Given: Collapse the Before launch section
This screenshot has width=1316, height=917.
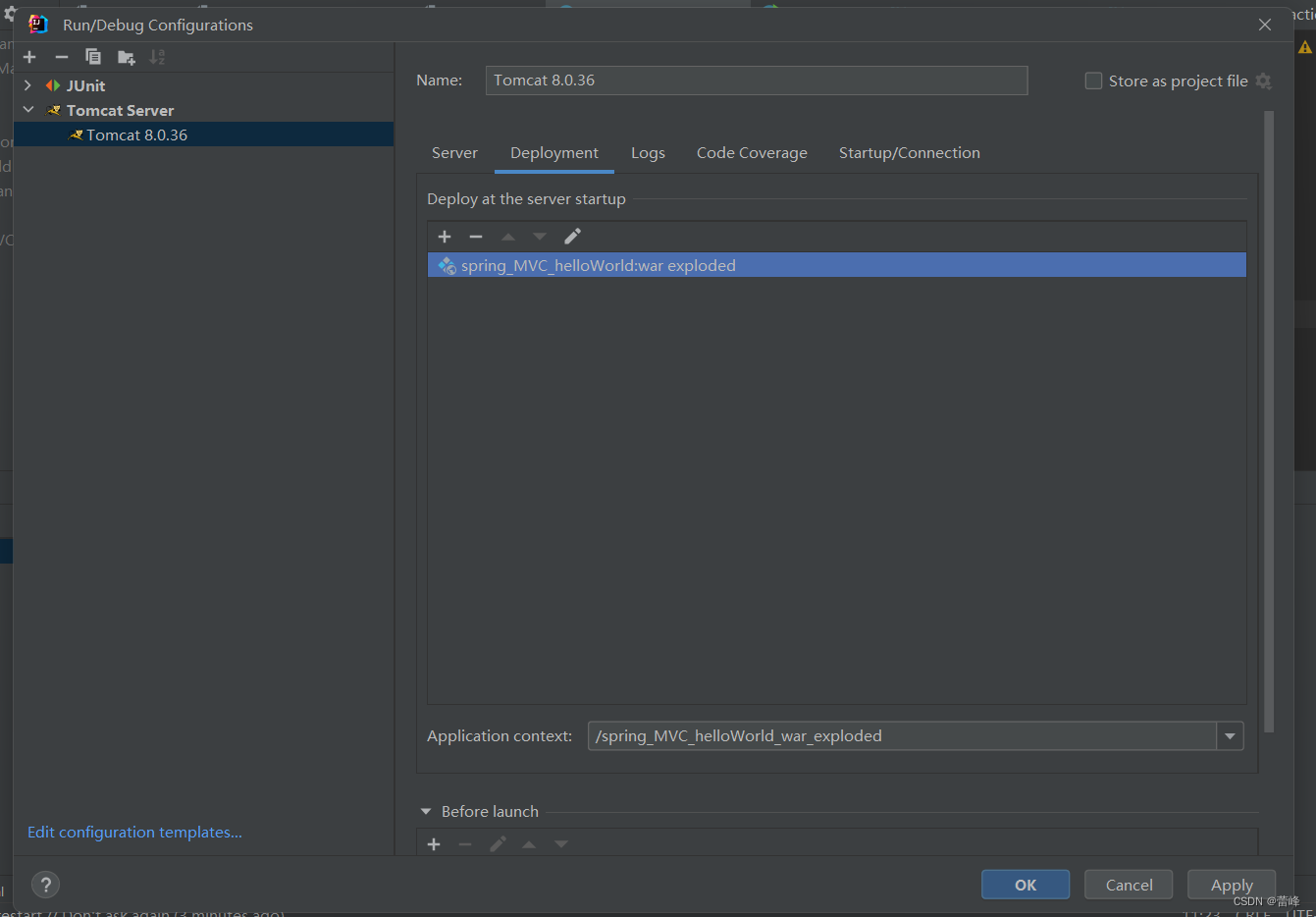Looking at the screenshot, I should tap(426, 812).
